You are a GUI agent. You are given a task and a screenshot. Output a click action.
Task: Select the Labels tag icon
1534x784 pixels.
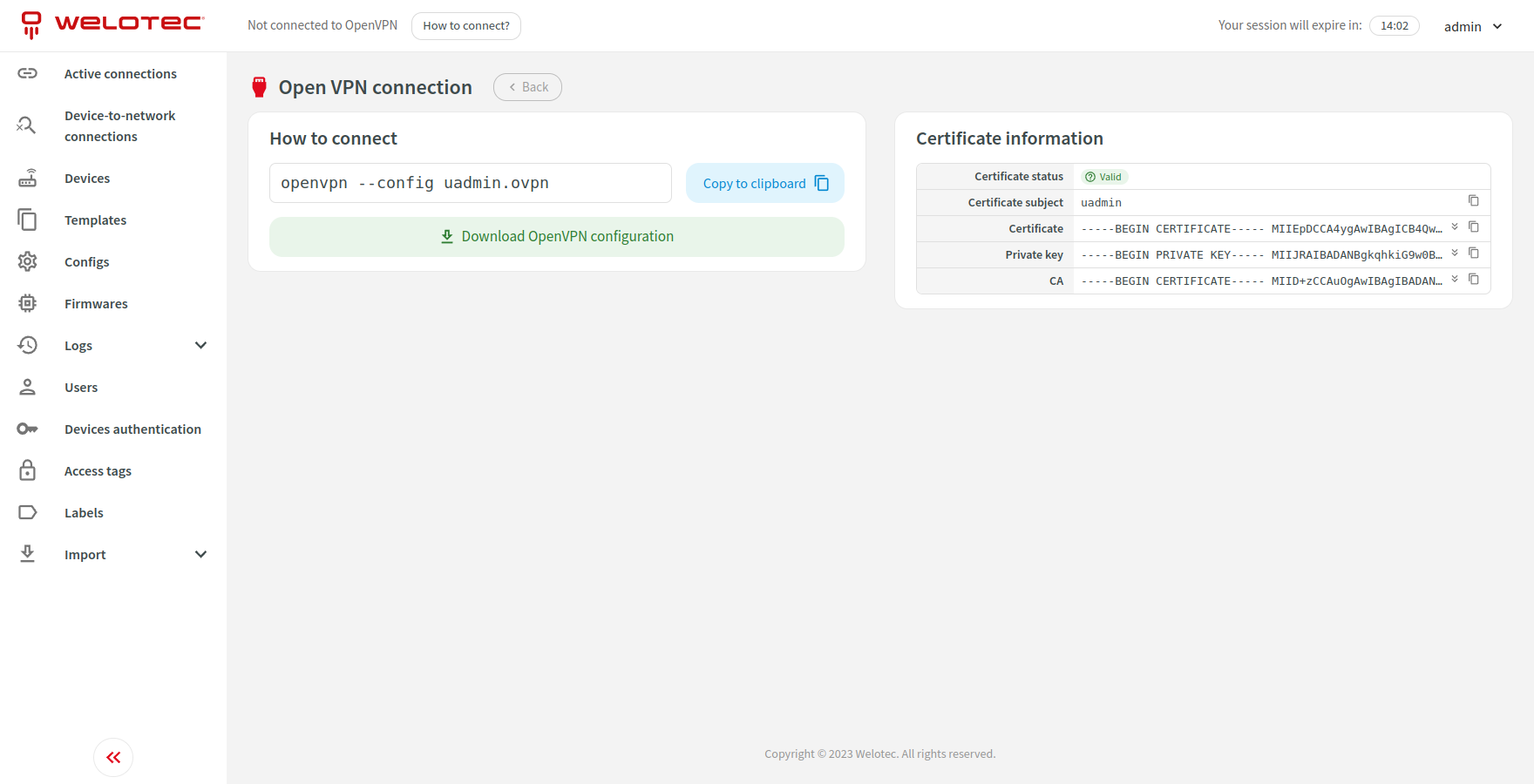click(x=28, y=512)
